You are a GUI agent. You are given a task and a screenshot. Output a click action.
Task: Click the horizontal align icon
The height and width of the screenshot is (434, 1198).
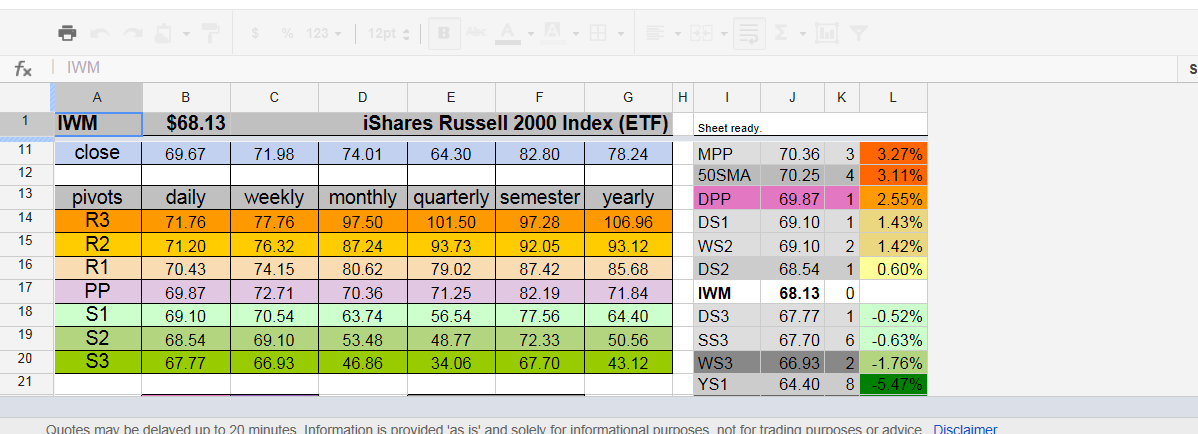[655, 33]
